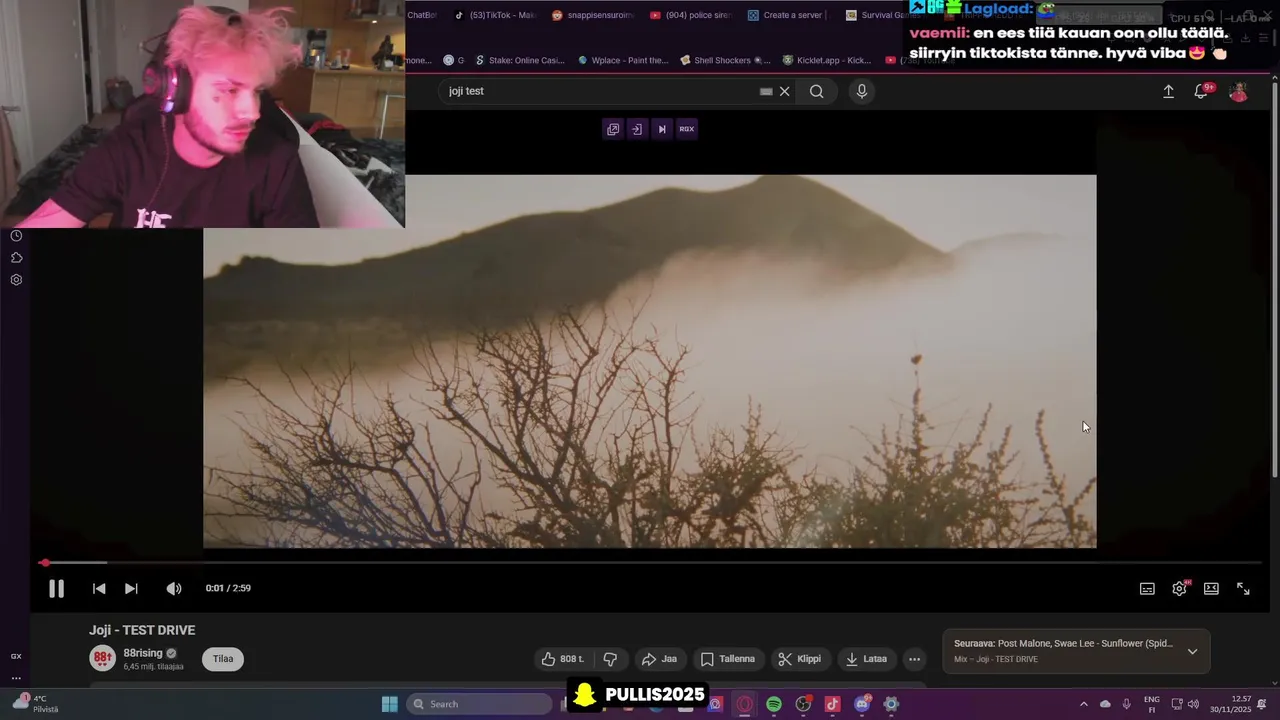1280x720 pixels.
Task: Enter fullscreen mode on the video
Action: (1243, 589)
